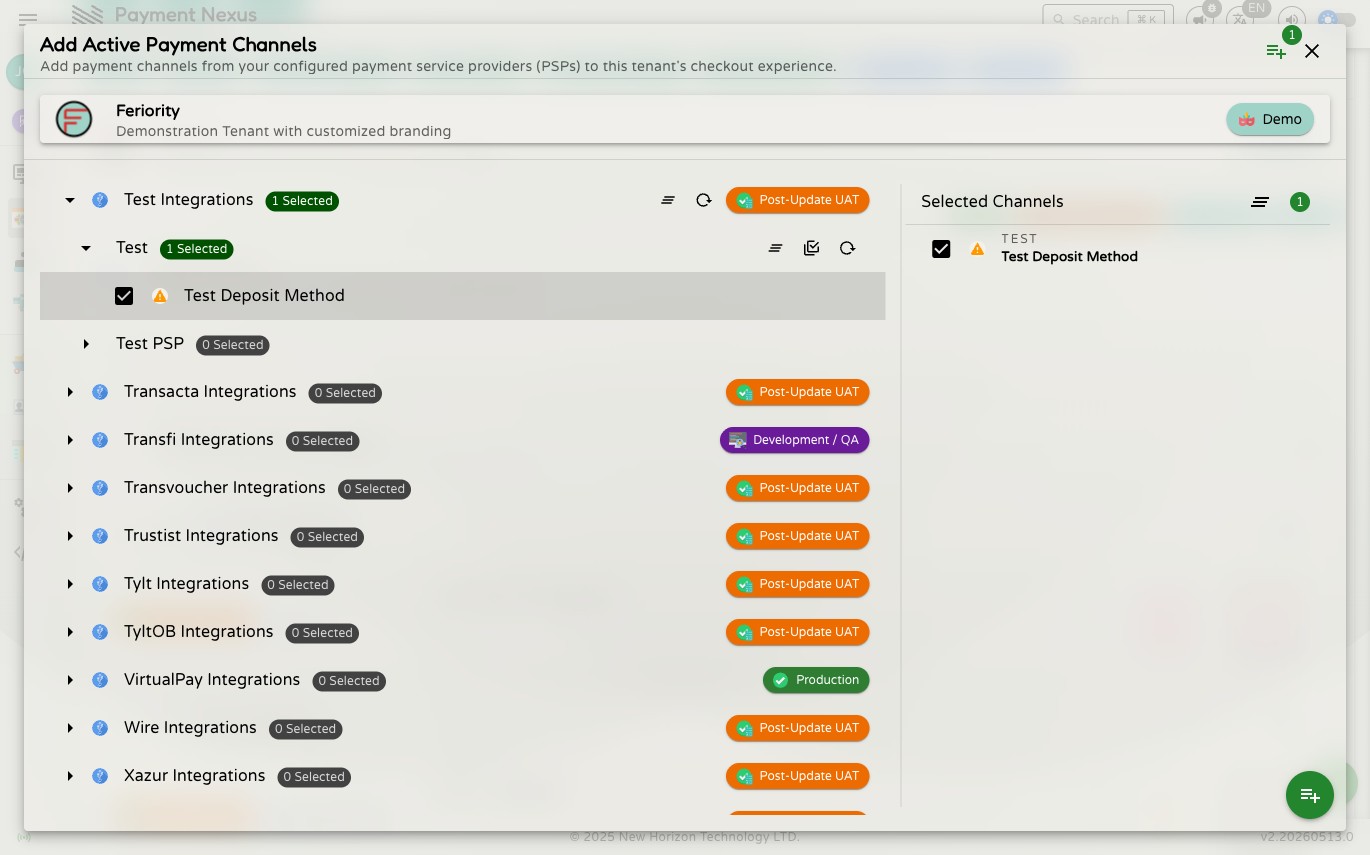The width and height of the screenshot is (1370, 855).
Task: Click the refresh icon in Test Integrations row
Action: coord(704,200)
